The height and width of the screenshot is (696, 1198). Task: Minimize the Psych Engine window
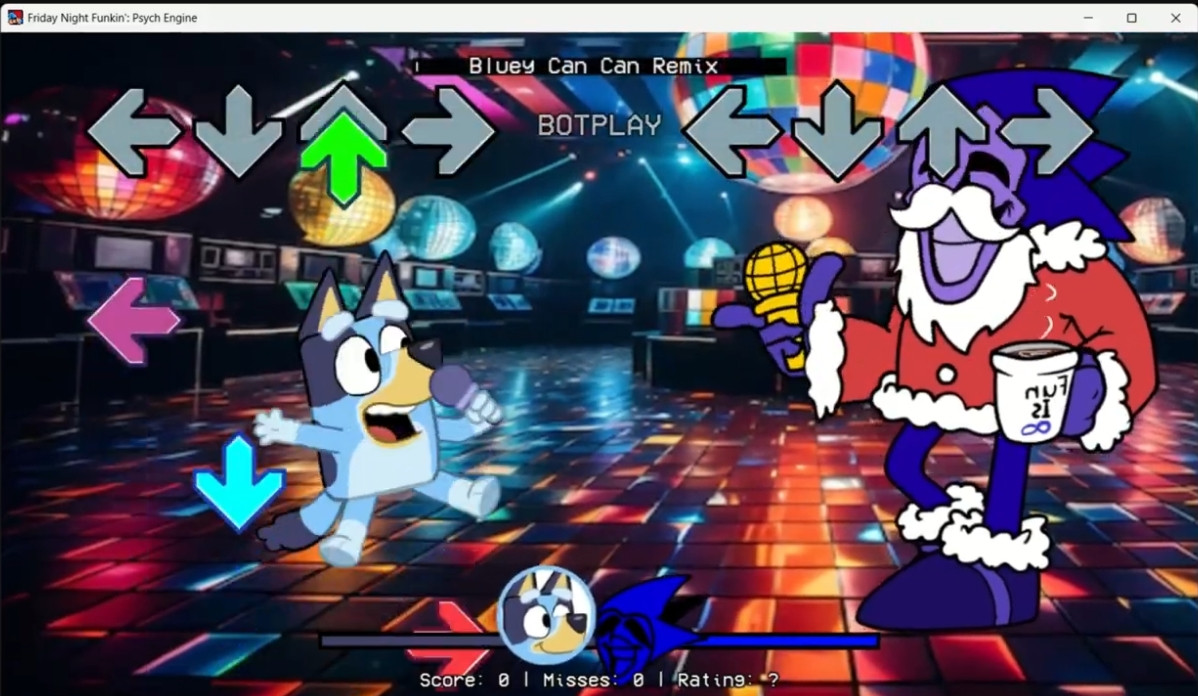click(1088, 18)
